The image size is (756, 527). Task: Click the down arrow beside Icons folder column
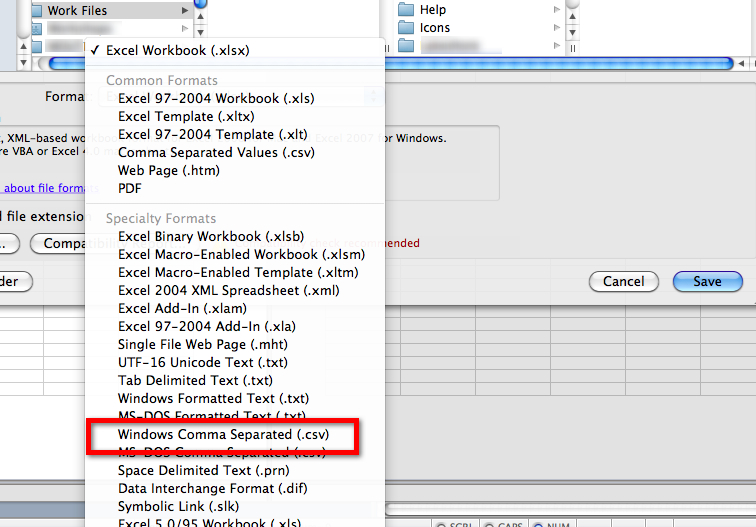572,32
